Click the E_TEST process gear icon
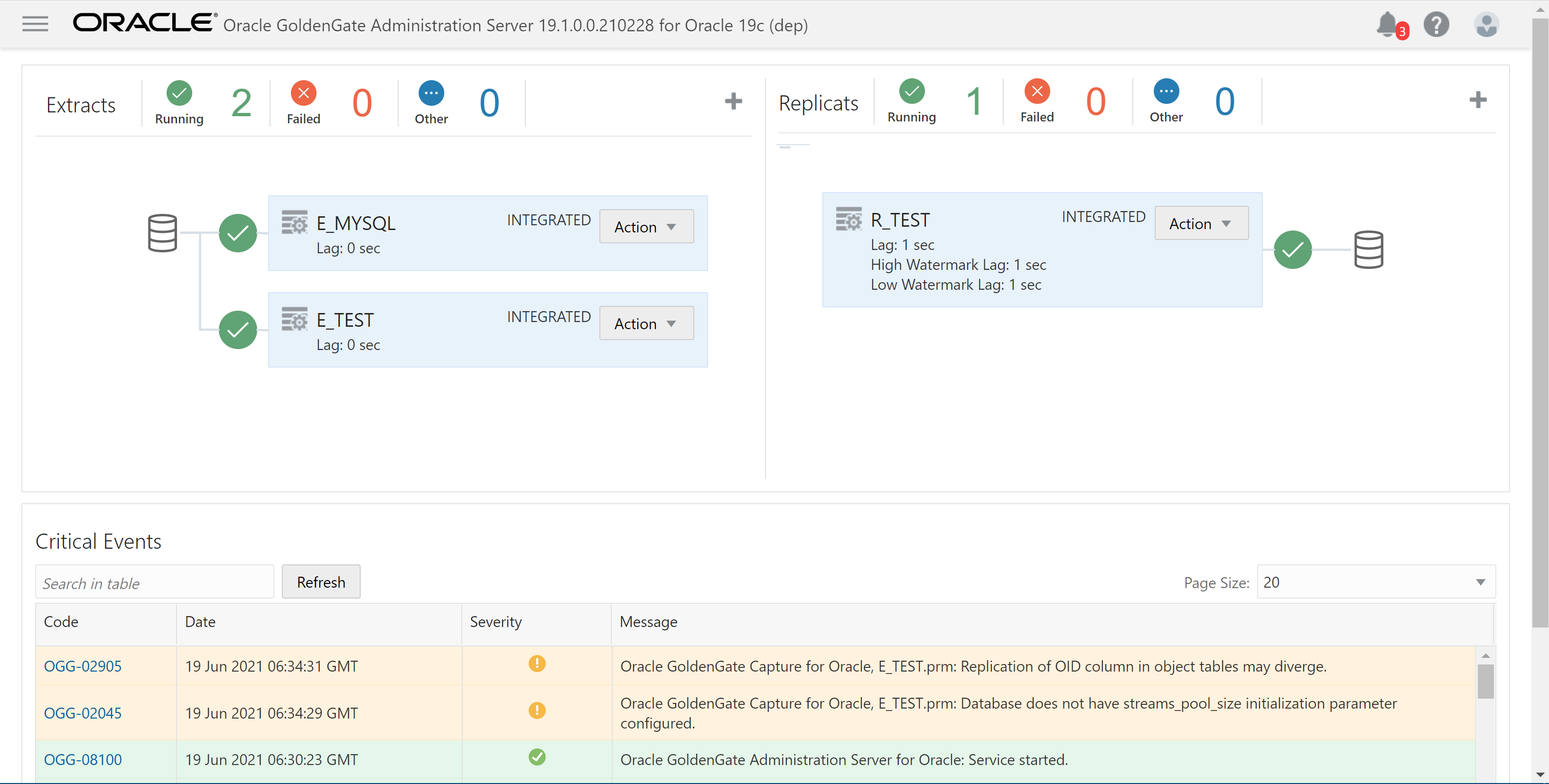 (295, 319)
